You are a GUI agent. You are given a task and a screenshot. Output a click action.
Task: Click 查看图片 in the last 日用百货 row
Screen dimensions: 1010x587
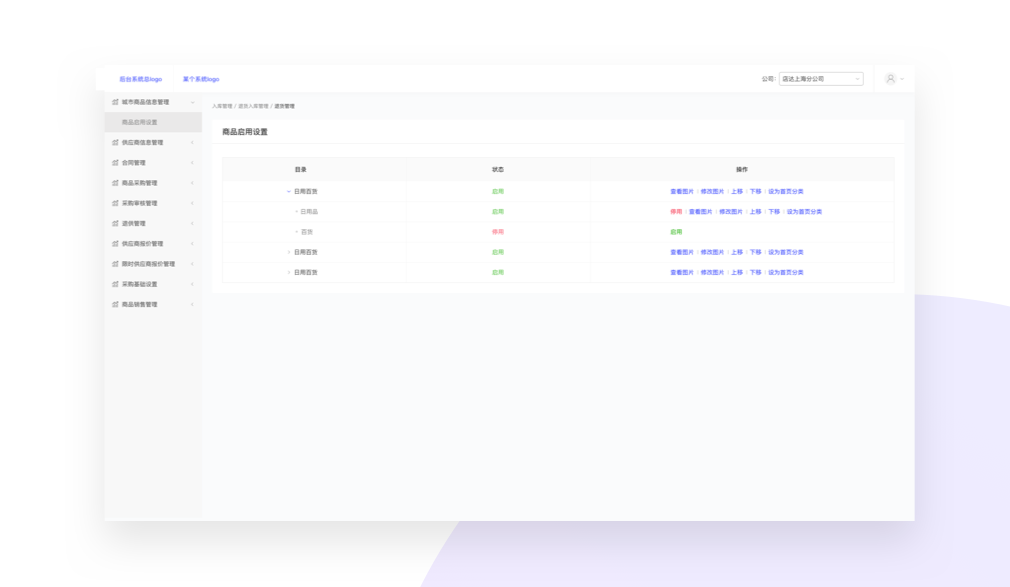pyautogui.click(x=682, y=273)
